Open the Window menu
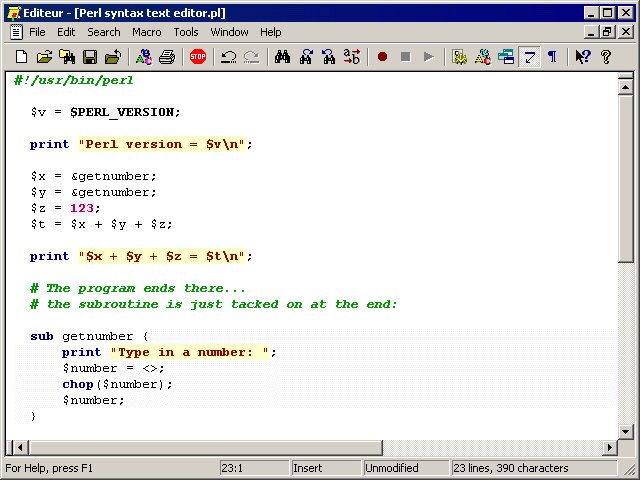This screenshot has width=640, height=480. (229, 32)
